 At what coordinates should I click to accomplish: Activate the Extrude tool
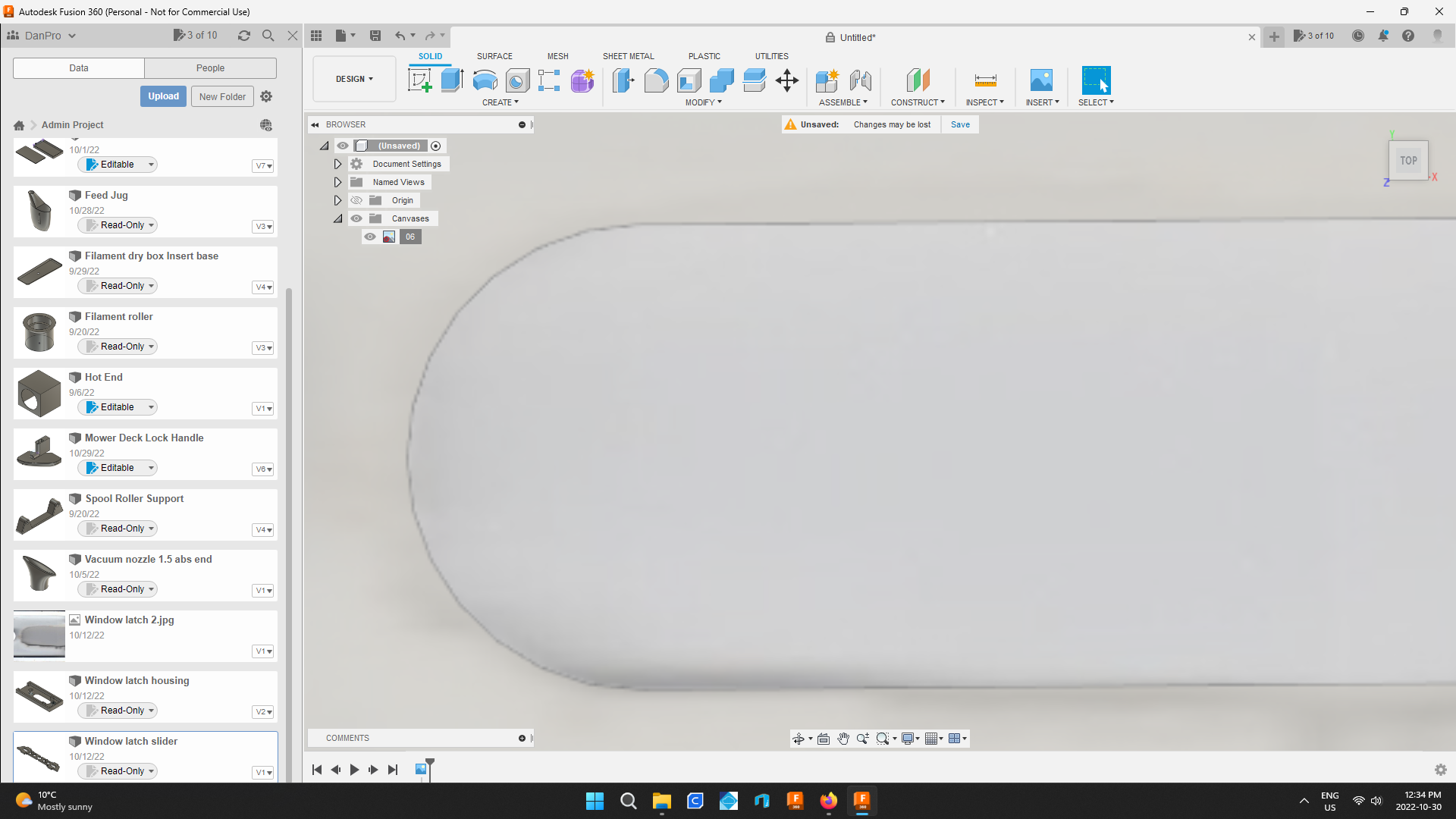[453, 80]
